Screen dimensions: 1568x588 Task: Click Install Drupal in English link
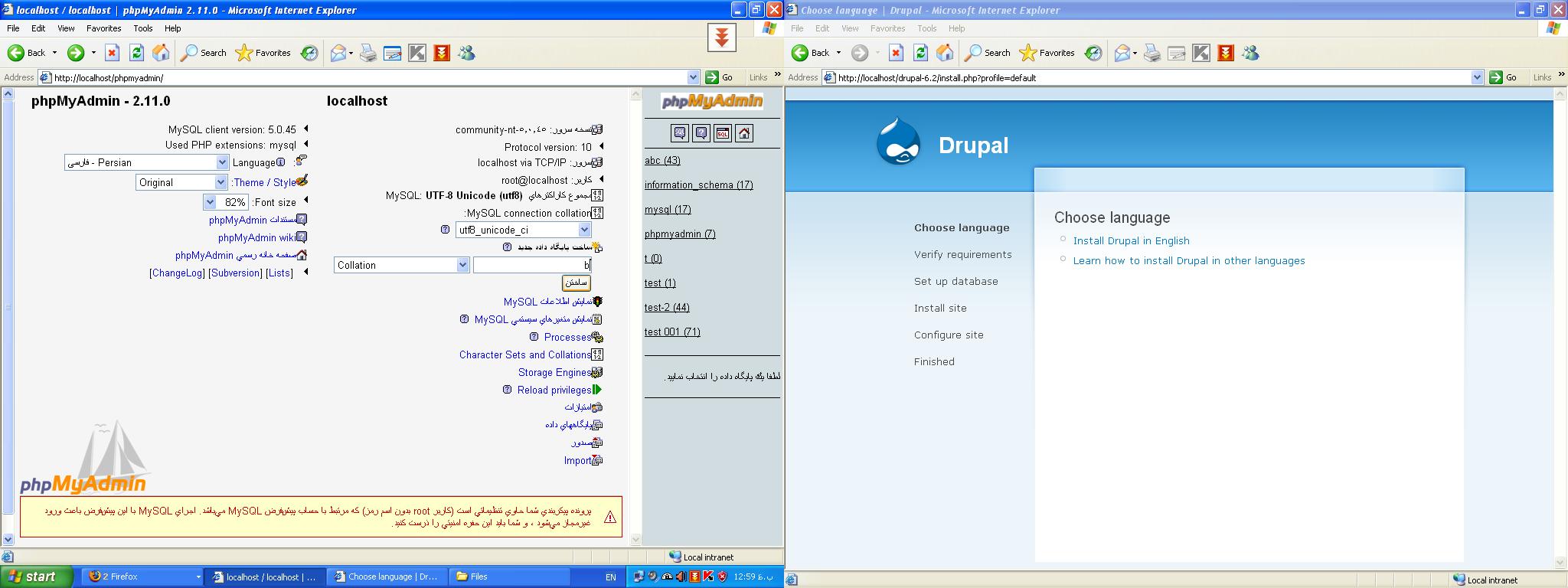(1131, 240)
